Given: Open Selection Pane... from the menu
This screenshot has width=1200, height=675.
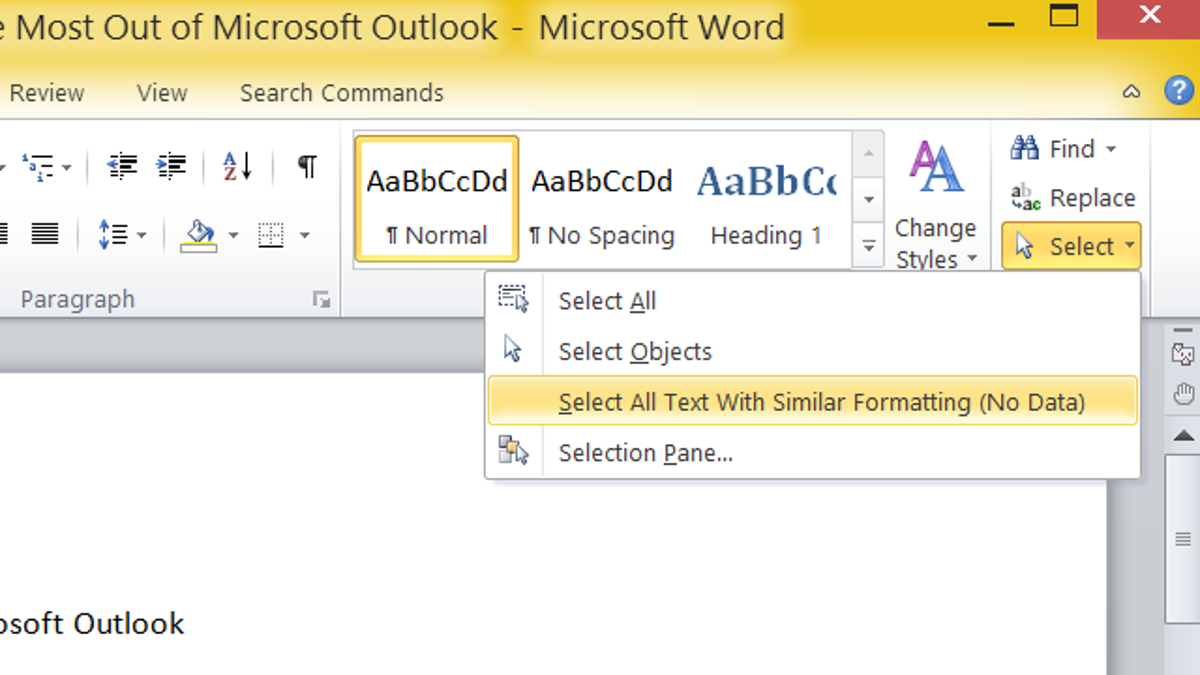Looking at the screenshot, I should click(x=812, y=453).
